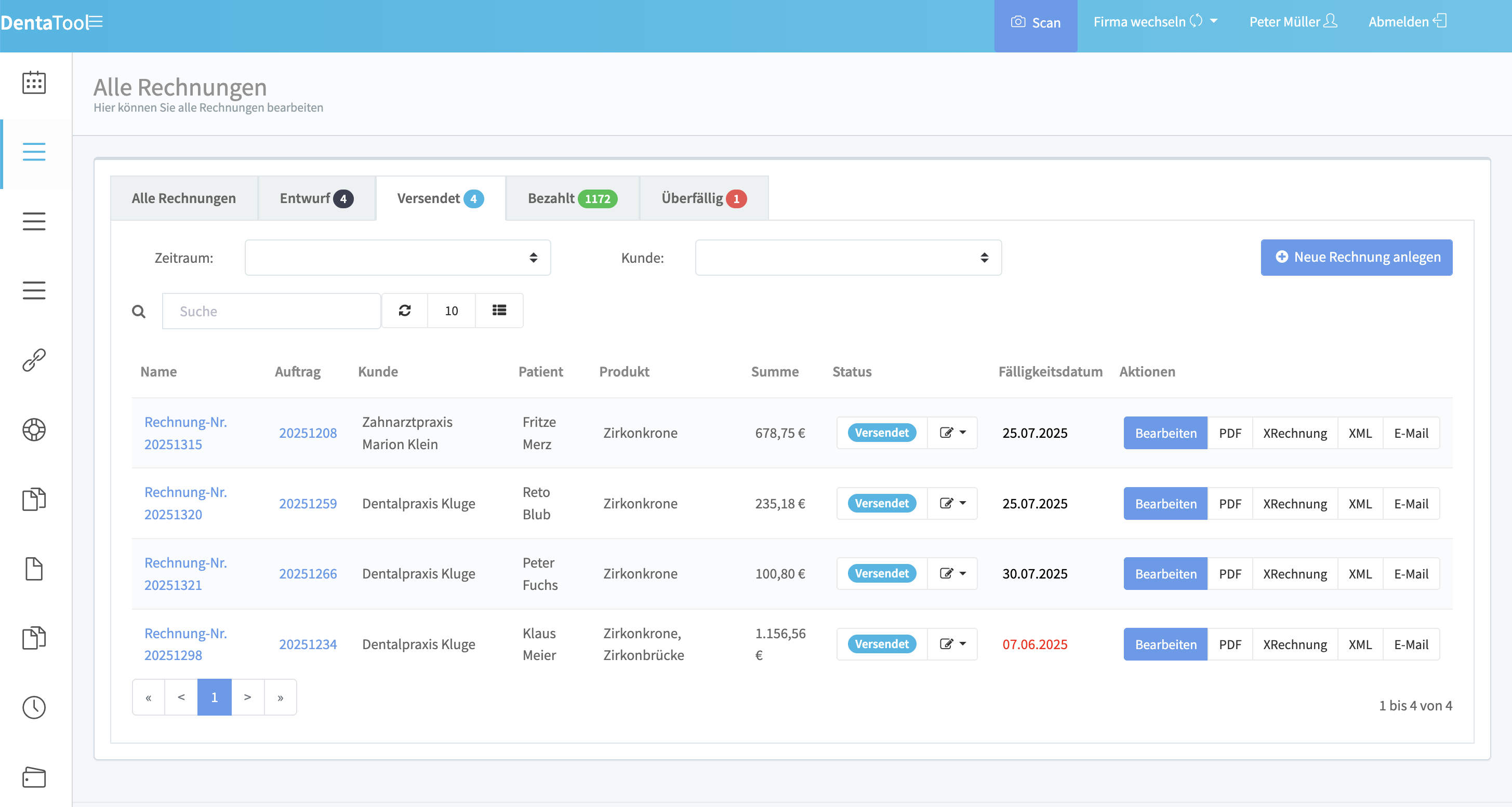Switch to the Bezahlt tab
The width and height of the screenshot is (1512, 807).
pos(571,198)
